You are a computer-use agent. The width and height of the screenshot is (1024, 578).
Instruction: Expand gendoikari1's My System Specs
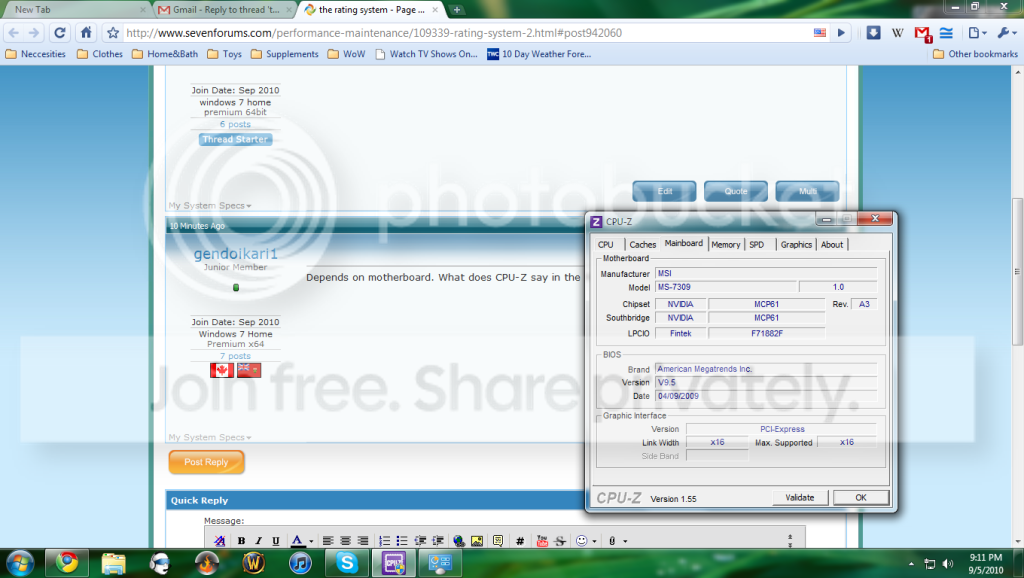[x=210, y=437]
